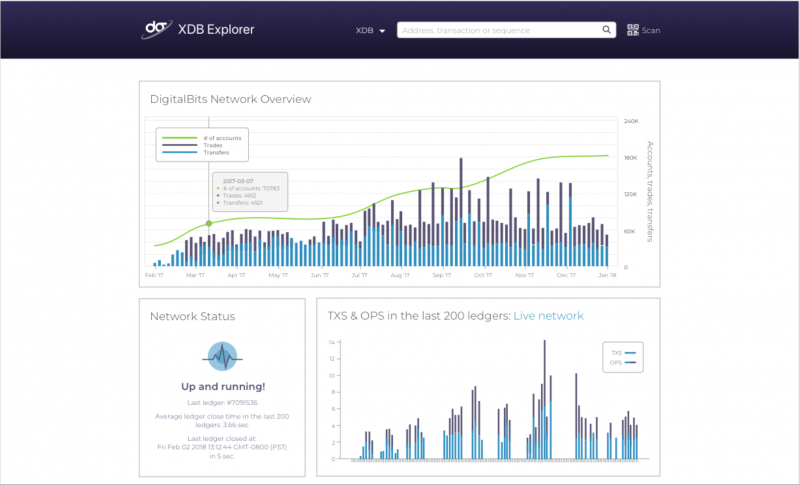Click the 'Feb '17' axis label
This screenshot has height=485, width=800.
(x=154, y=275)
